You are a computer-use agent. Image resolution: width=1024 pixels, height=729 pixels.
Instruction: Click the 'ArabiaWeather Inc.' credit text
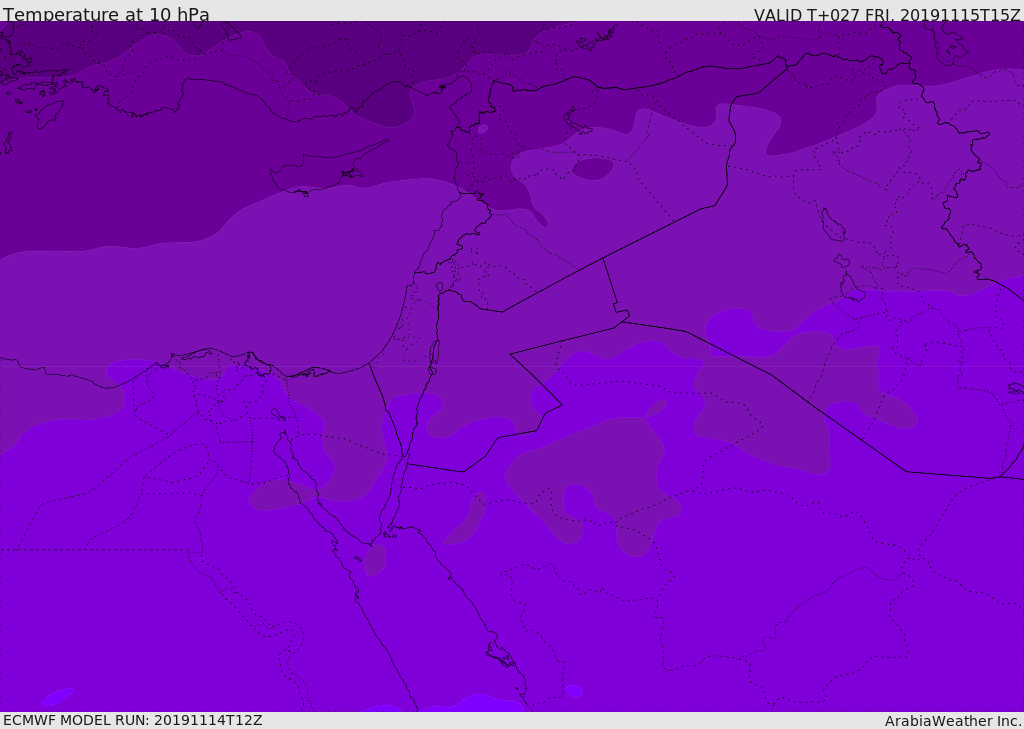(x=952, y=721)
